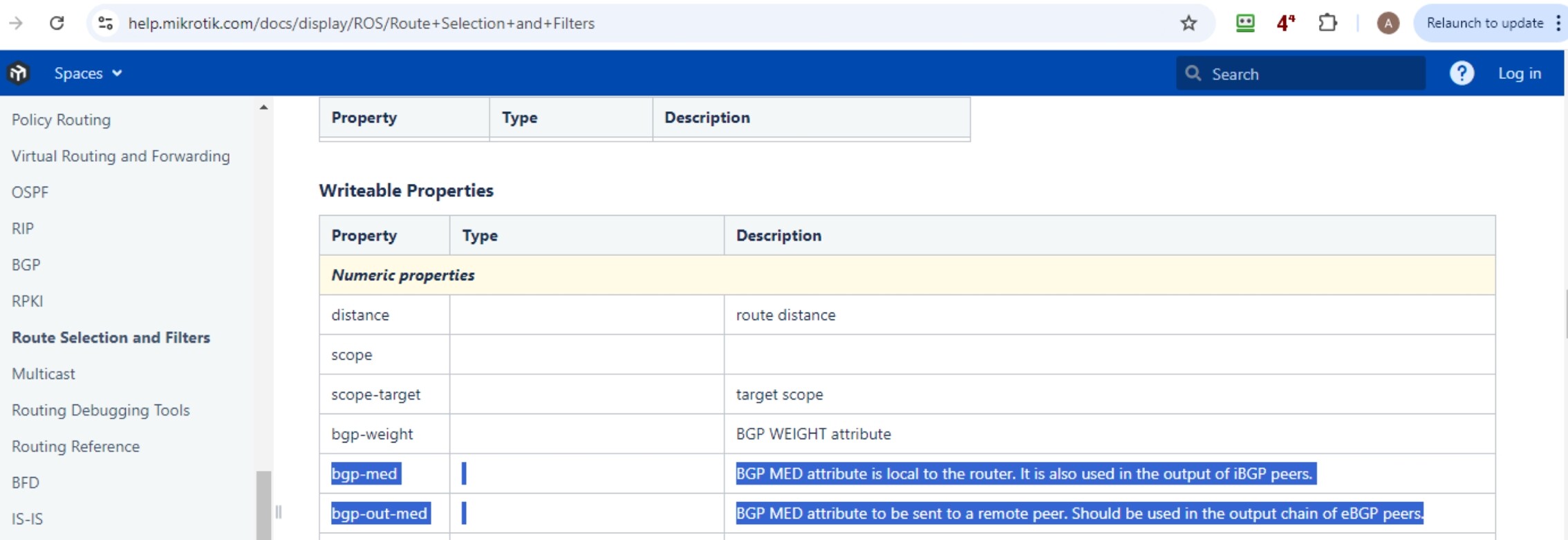Click the red number 4 extension icon

pos(1285,23)
